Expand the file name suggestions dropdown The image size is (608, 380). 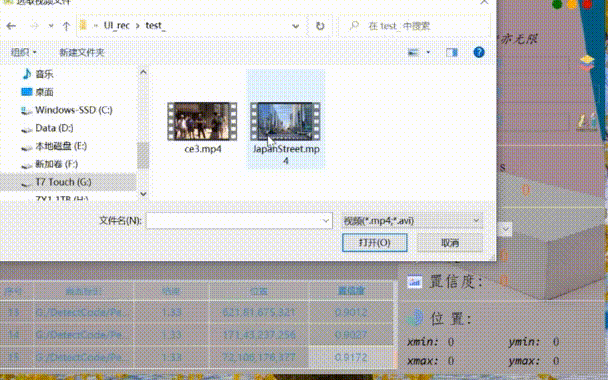tap(325, 221)
